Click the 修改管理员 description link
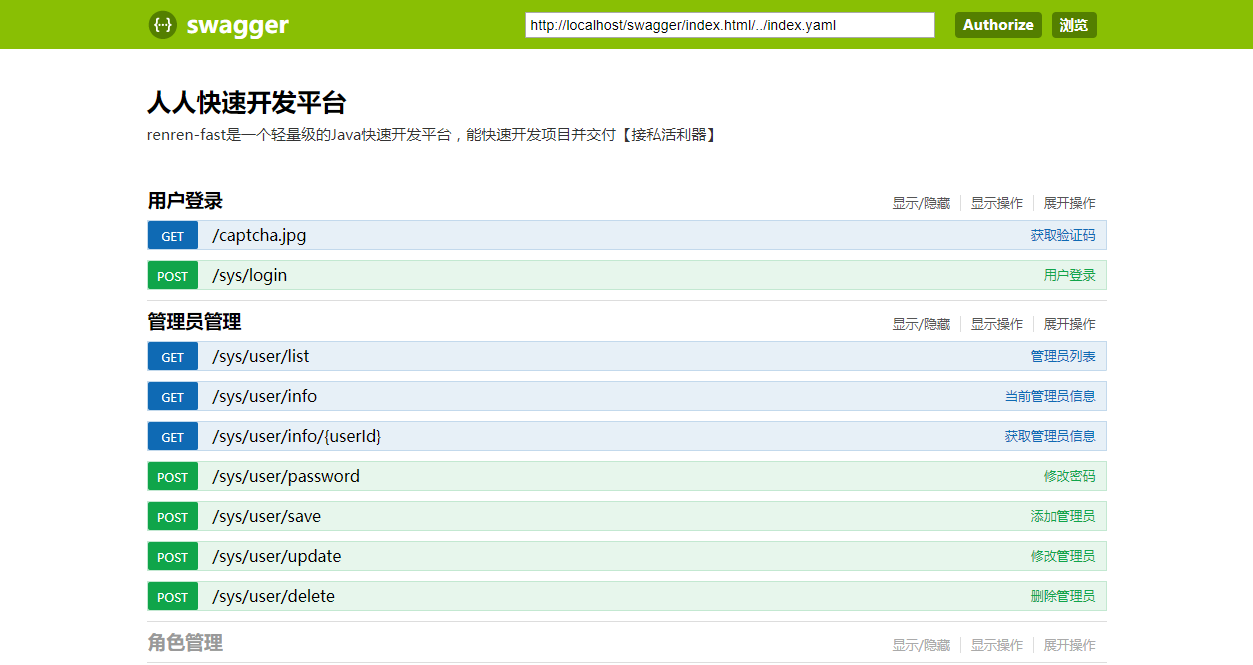The width and height of the screenshot is (1253, 665). [x=1063, y=557]
